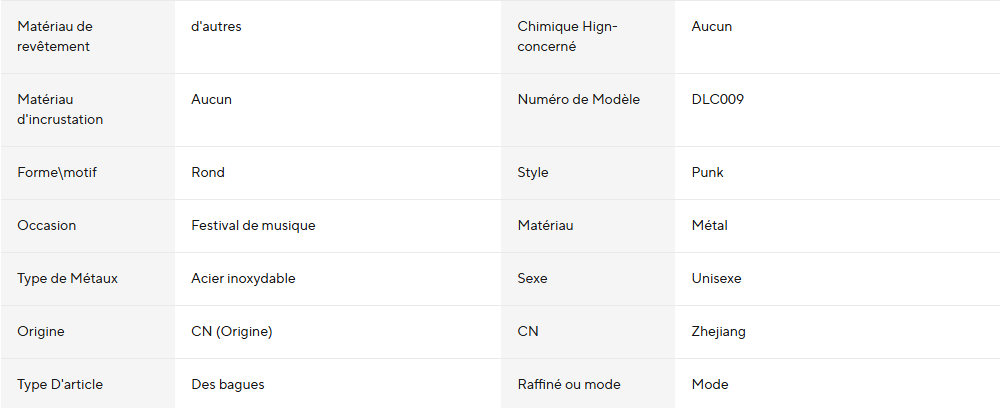
Task: Select the "Des bagues" value
Action: (228, 385)
